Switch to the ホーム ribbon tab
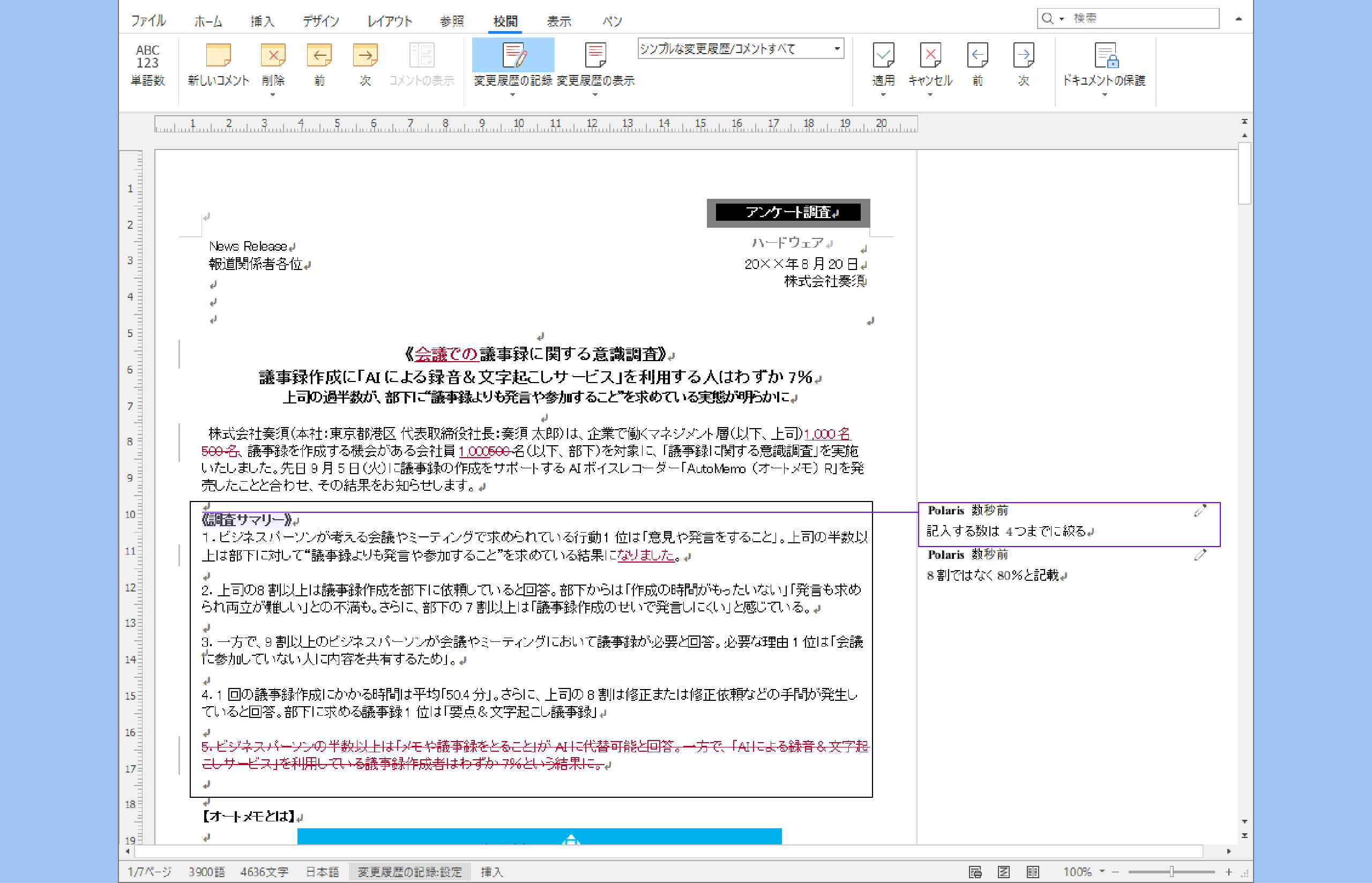The image size is (1372, 883). point(208,21)
